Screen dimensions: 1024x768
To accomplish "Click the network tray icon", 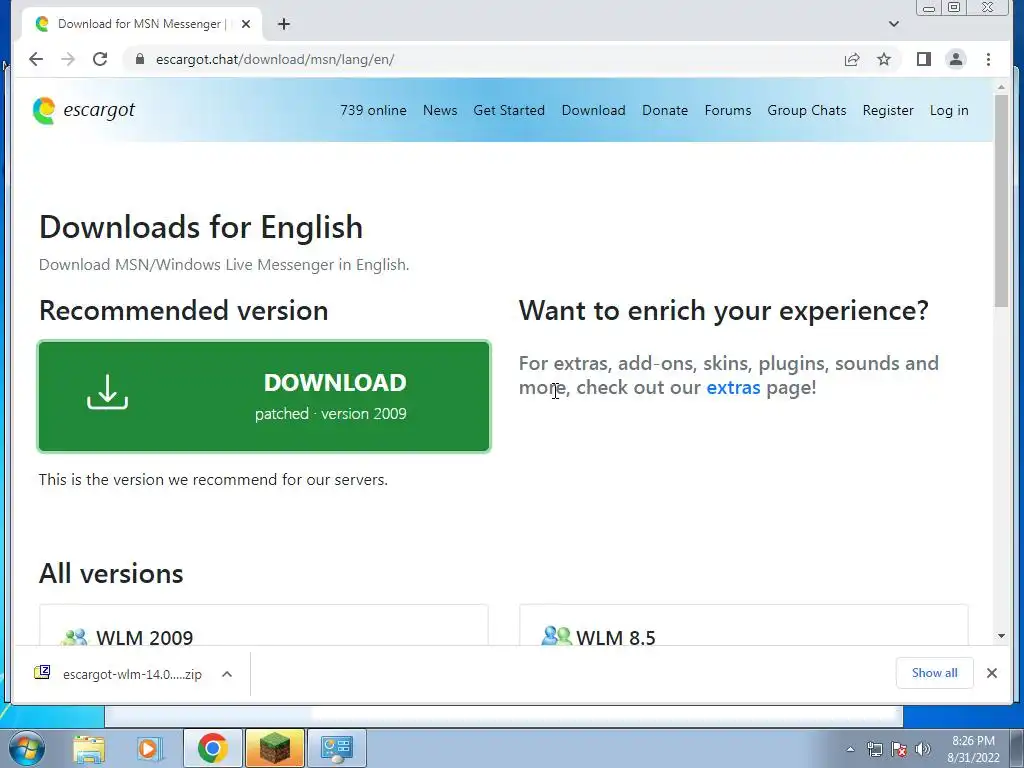I will pos(874,749).
